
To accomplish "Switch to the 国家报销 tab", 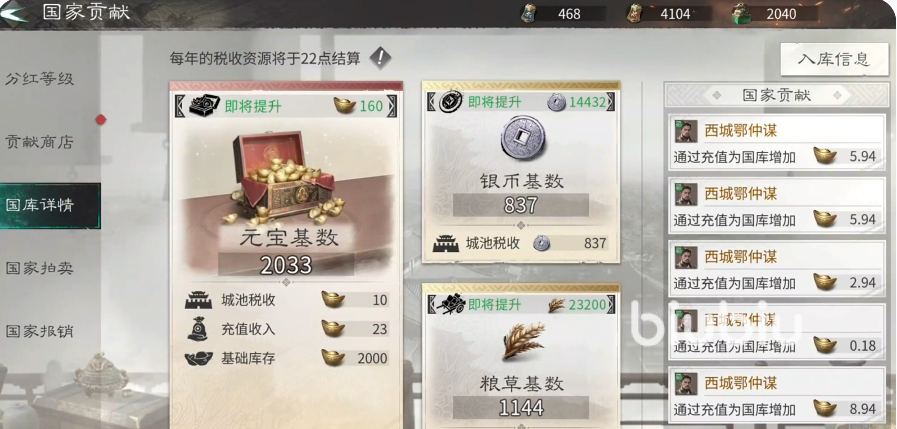I will tap(39, 331).
